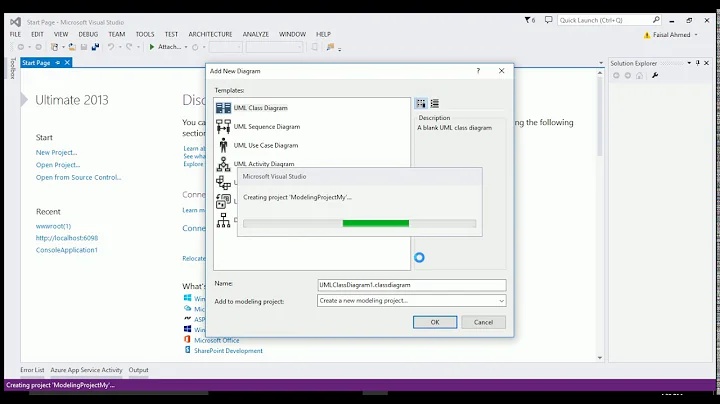The height and width of the screenshot is (404, 720).
Task: Select the UML Activity Diagram template icon
Action: [x=223, y=164]
